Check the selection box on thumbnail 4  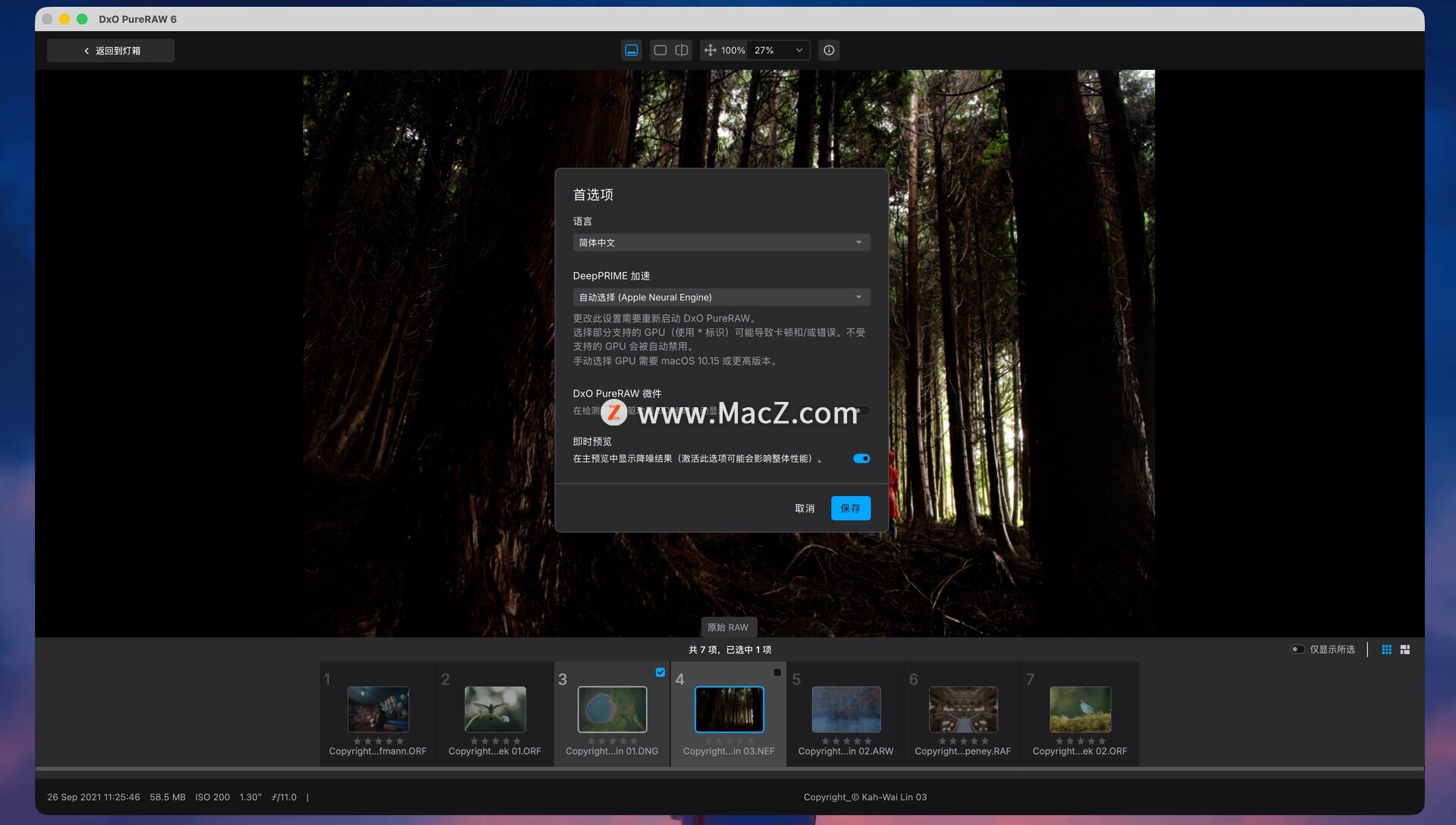tap(777, 673)
